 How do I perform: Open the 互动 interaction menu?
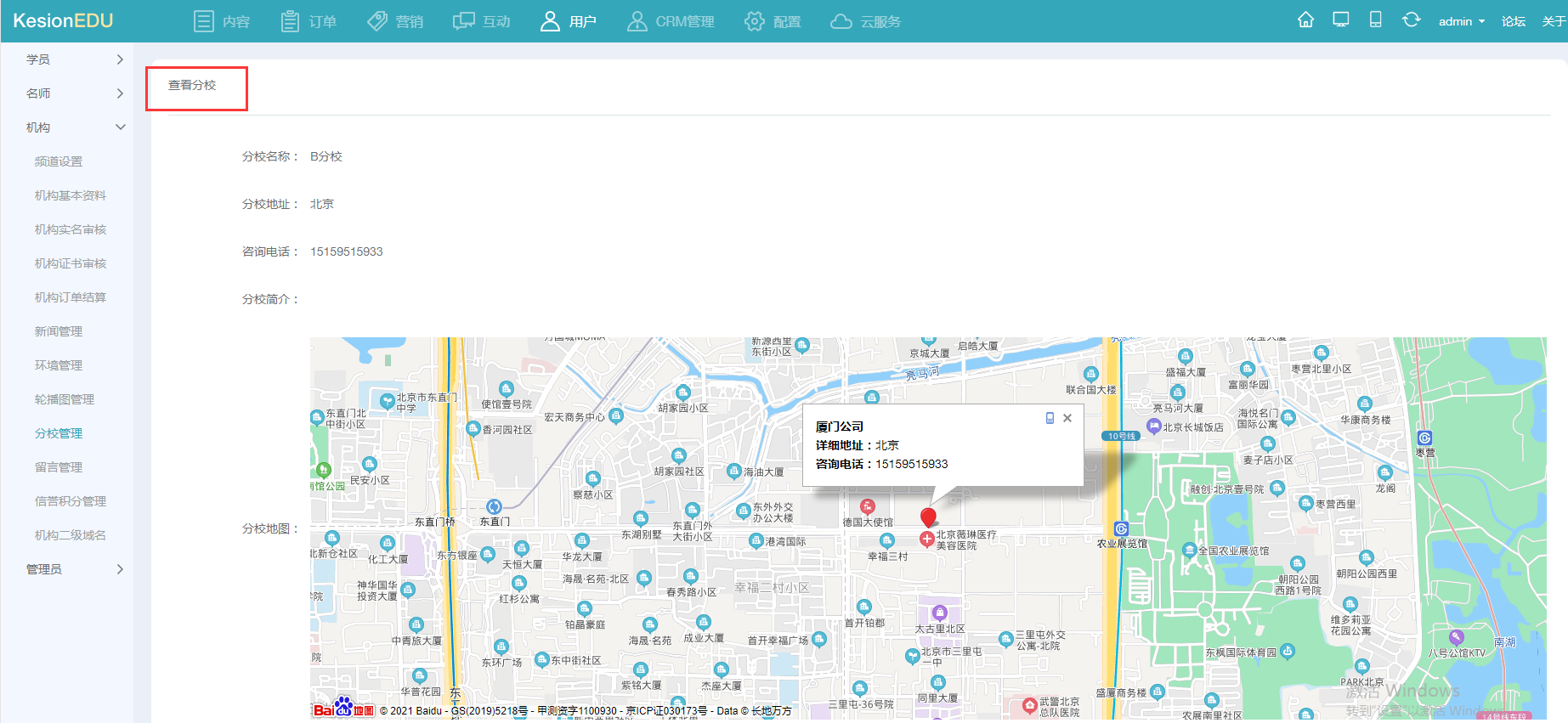coord(482,21)
